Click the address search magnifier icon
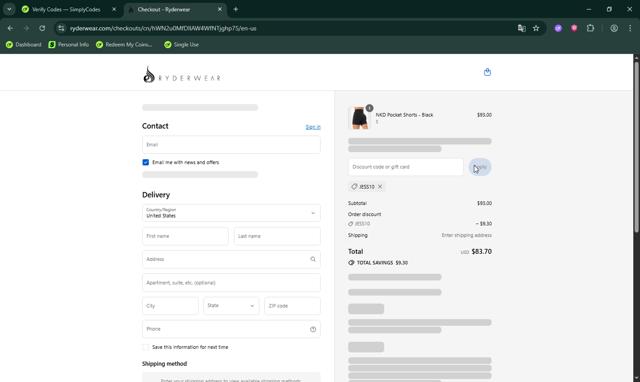This screenshot has height=382, width=640. [313, 259]
